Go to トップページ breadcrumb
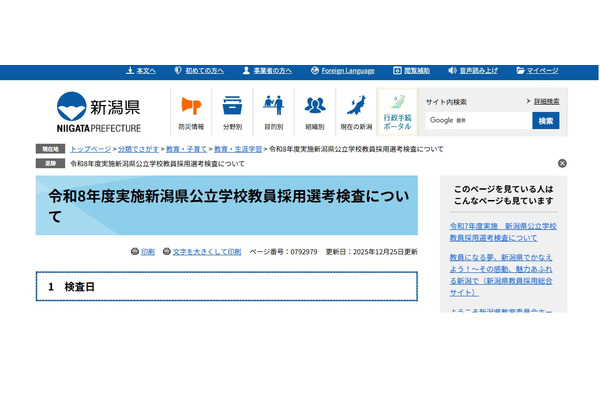 (90, 149)
